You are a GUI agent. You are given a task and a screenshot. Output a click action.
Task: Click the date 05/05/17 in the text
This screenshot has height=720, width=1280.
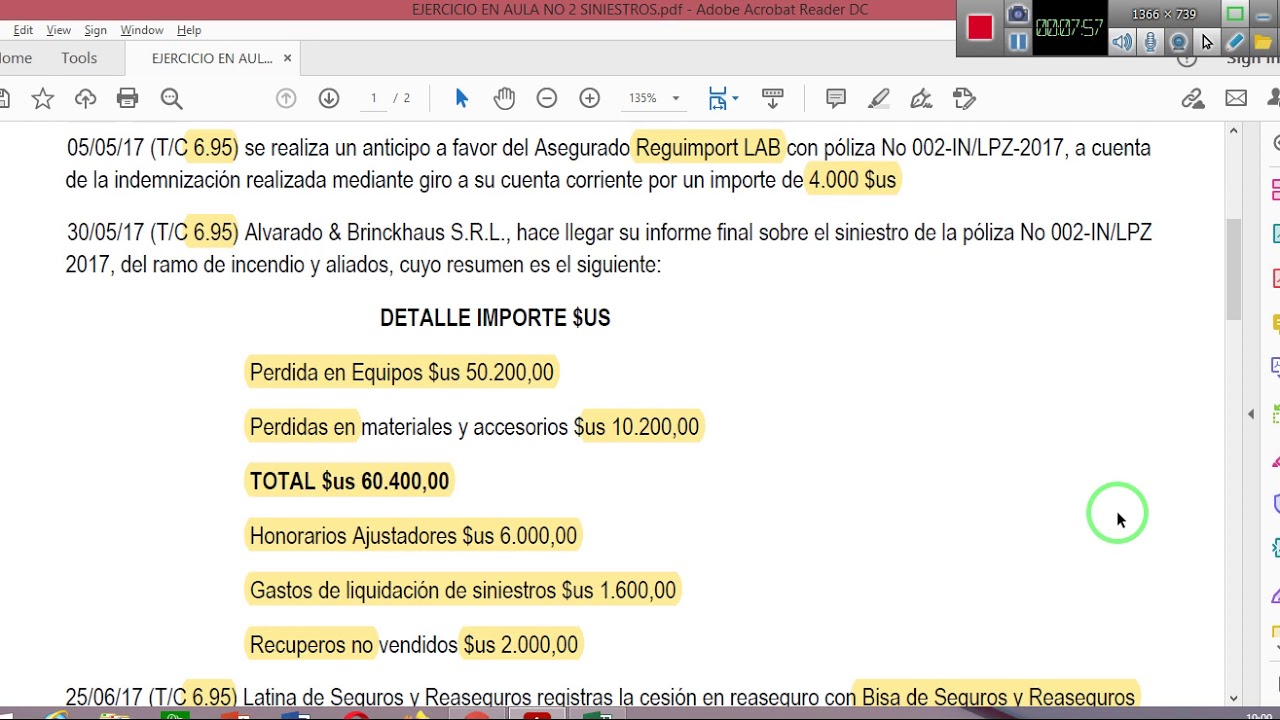106,148
